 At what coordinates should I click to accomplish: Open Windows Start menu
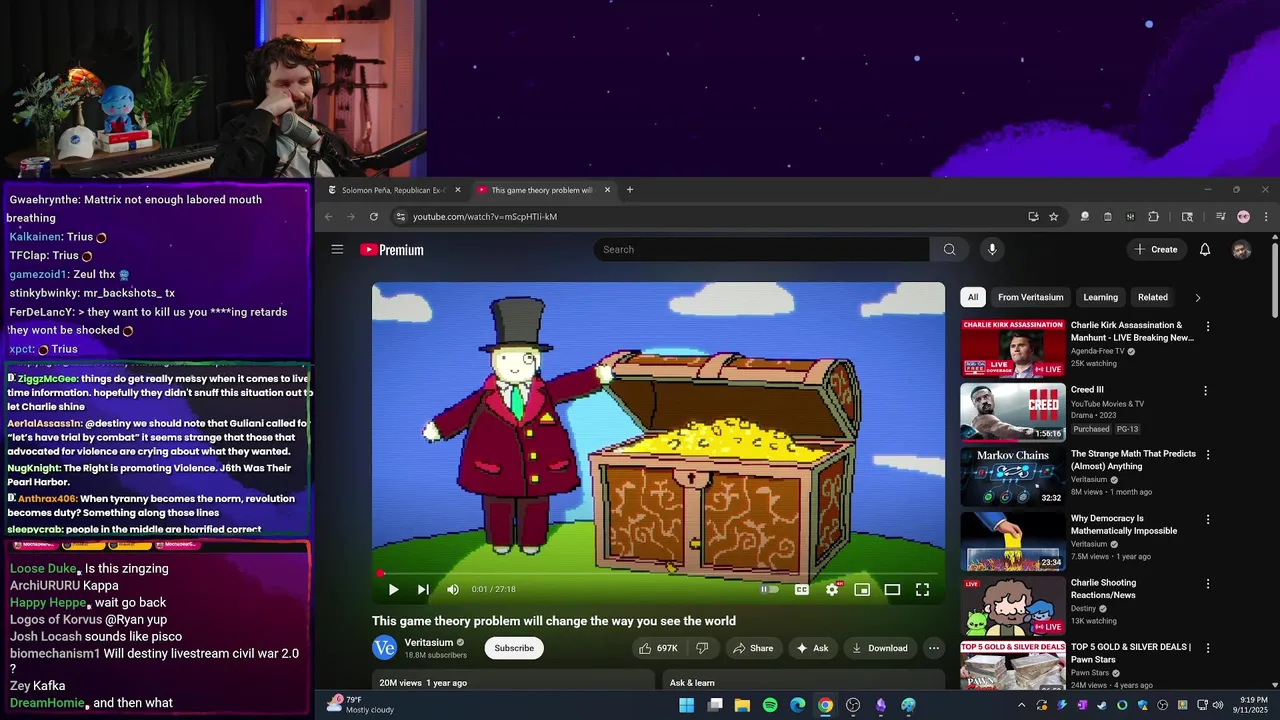687,705
